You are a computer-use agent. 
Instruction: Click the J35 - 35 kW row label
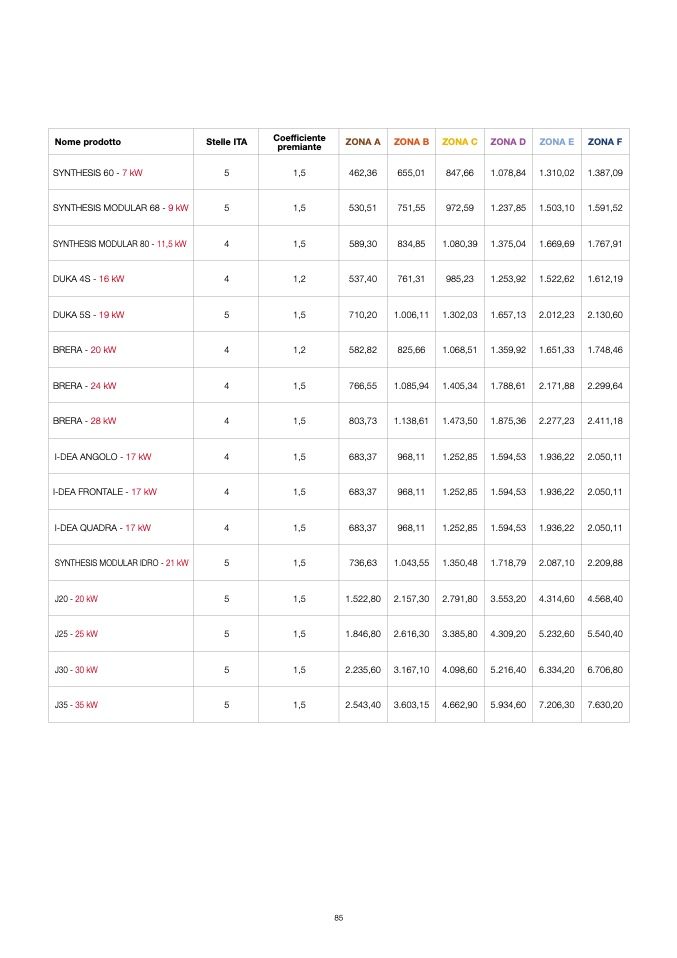(x=75, y=705)
